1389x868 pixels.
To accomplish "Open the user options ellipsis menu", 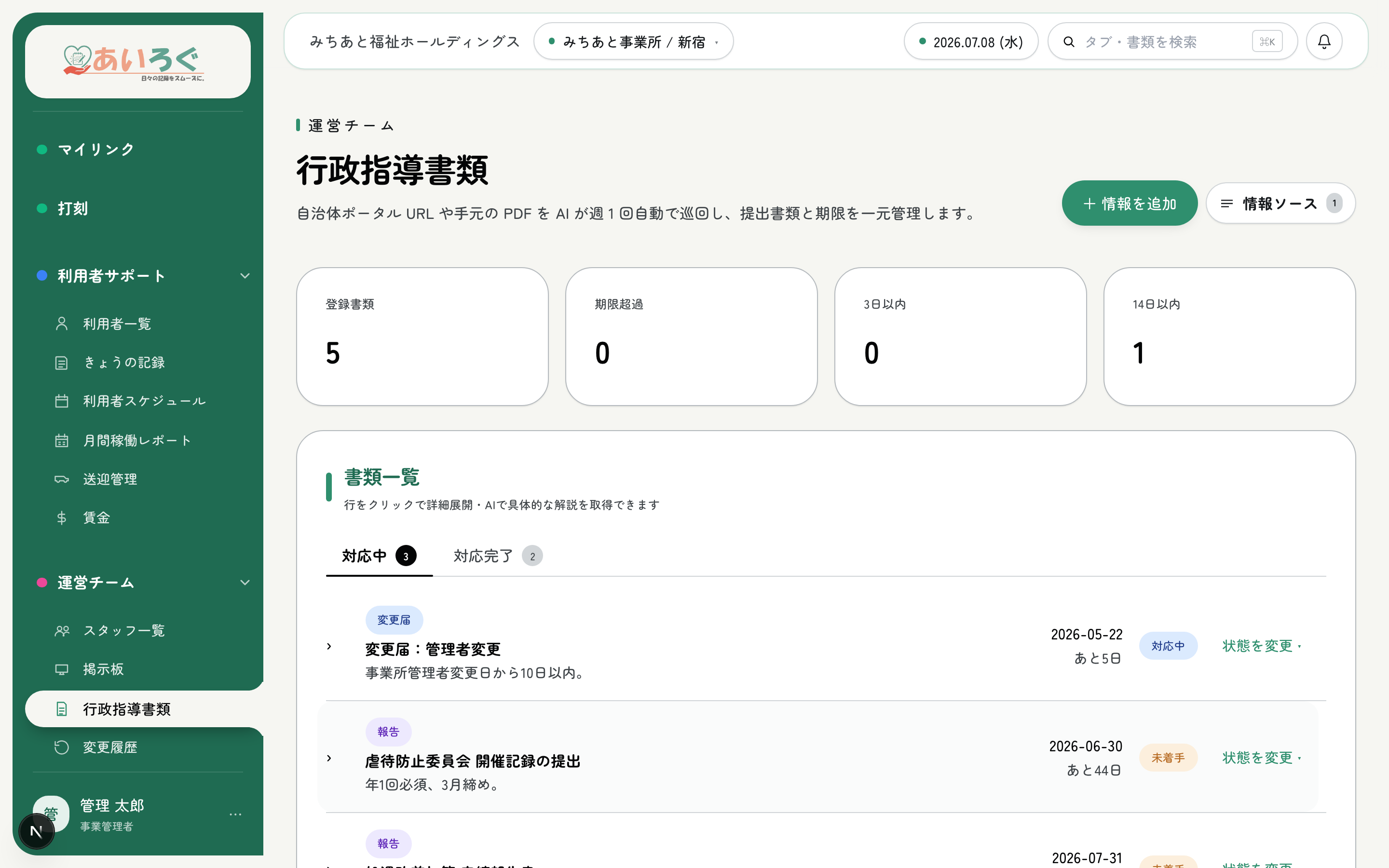I will [235, 814].
